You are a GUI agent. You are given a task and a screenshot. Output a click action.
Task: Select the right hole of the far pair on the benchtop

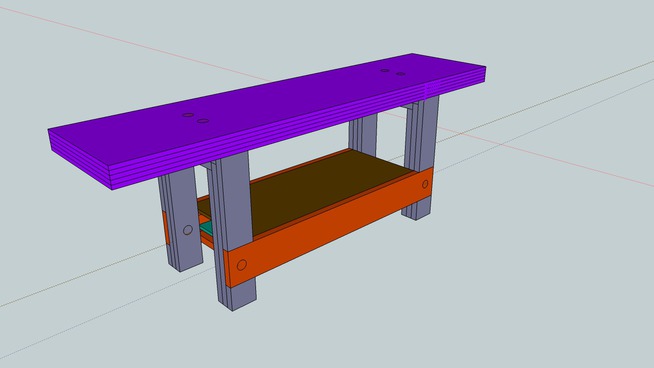[x=400, y=74]
